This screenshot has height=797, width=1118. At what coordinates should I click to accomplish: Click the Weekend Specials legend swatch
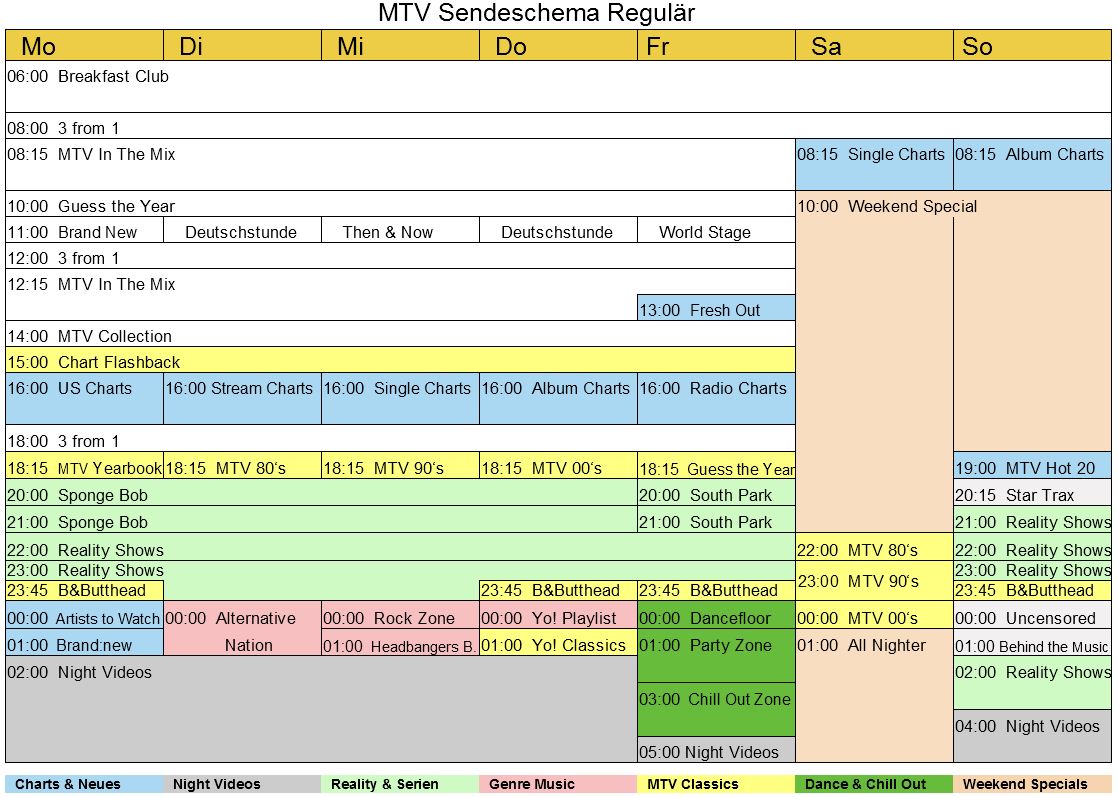point(1032,784)
